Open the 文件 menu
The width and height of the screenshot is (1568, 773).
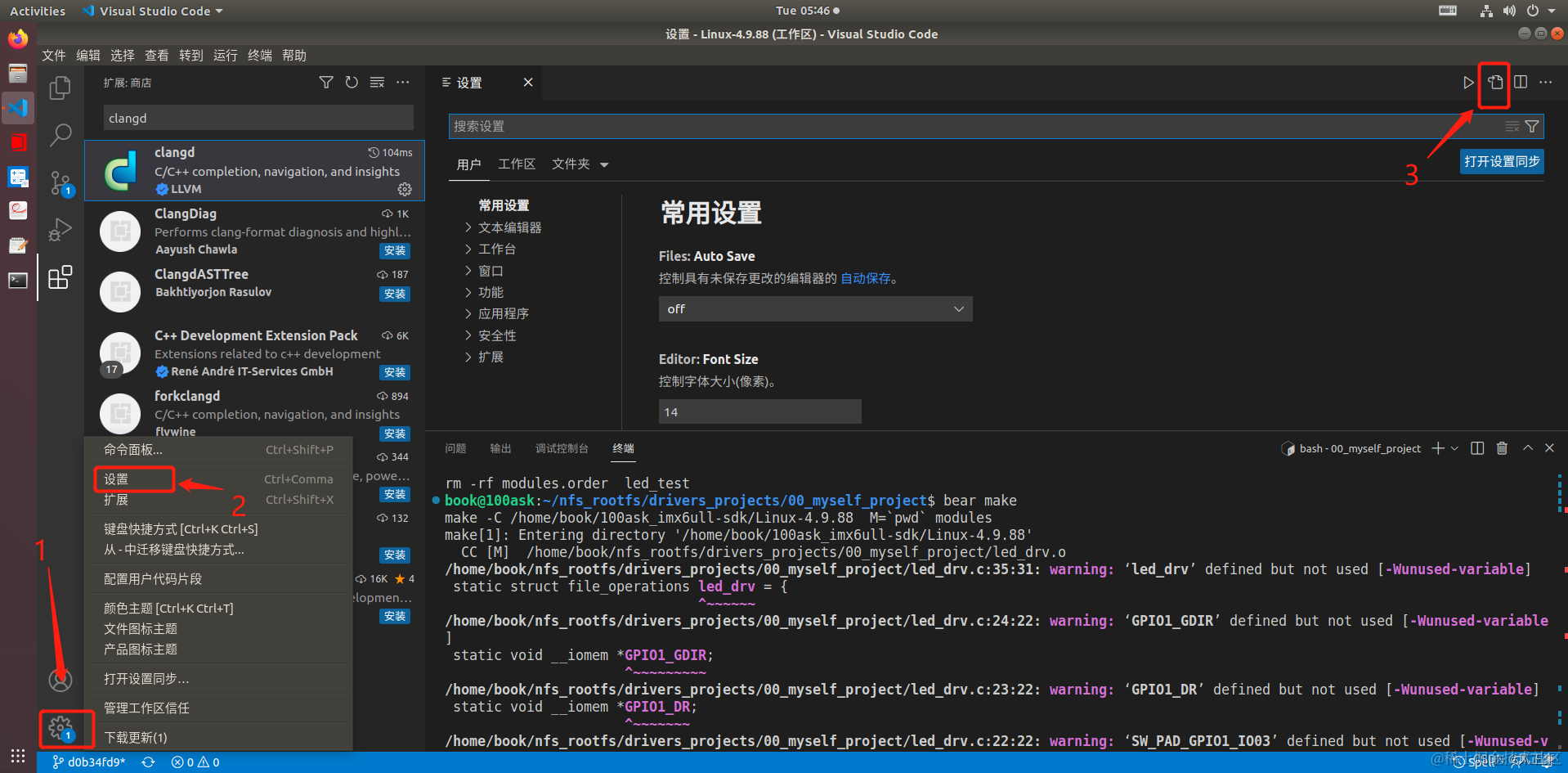[54, 56]
